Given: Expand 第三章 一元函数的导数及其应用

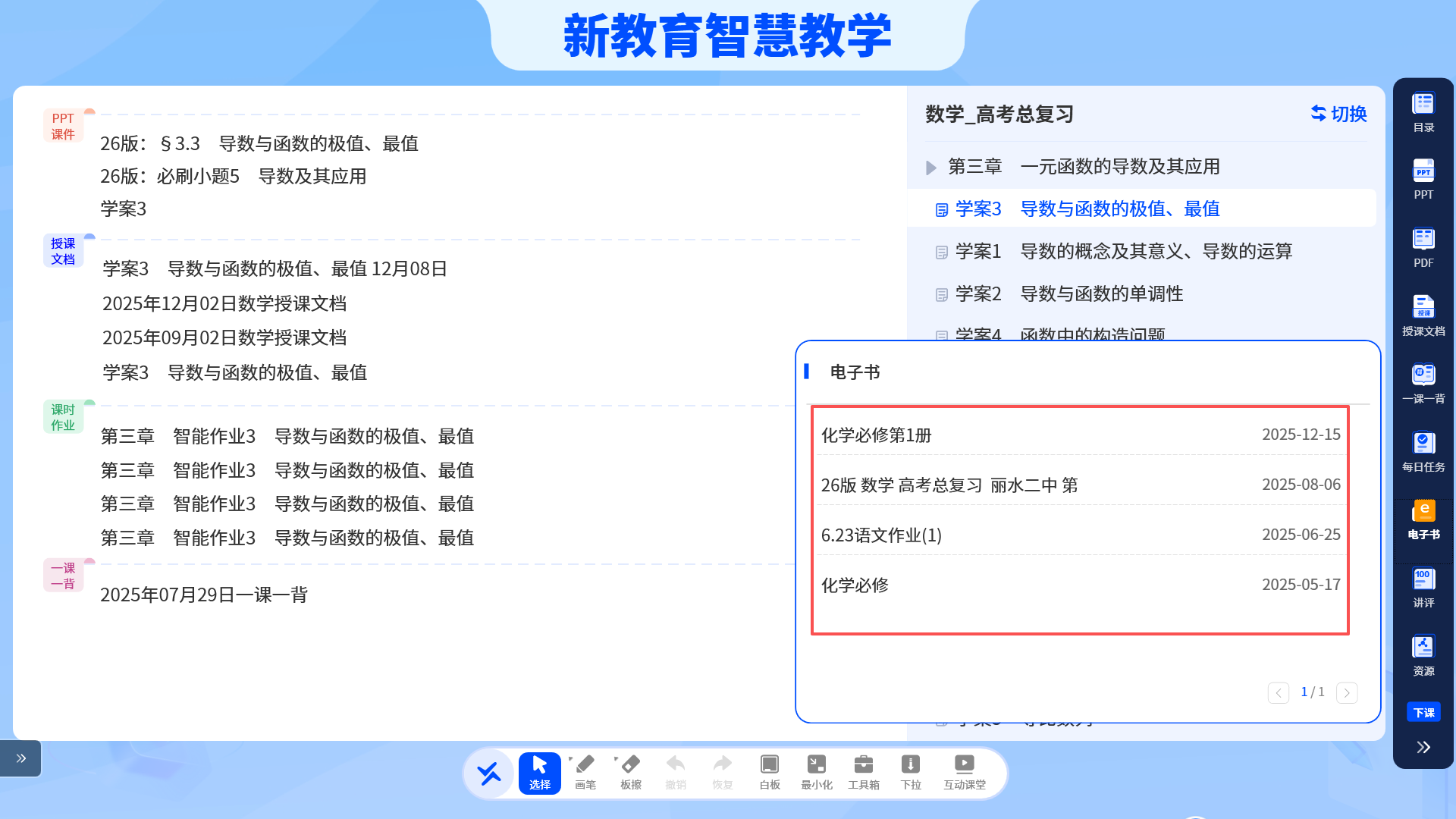Looking at the screenshot, I should pyautogui.click(x=931, y=167).
